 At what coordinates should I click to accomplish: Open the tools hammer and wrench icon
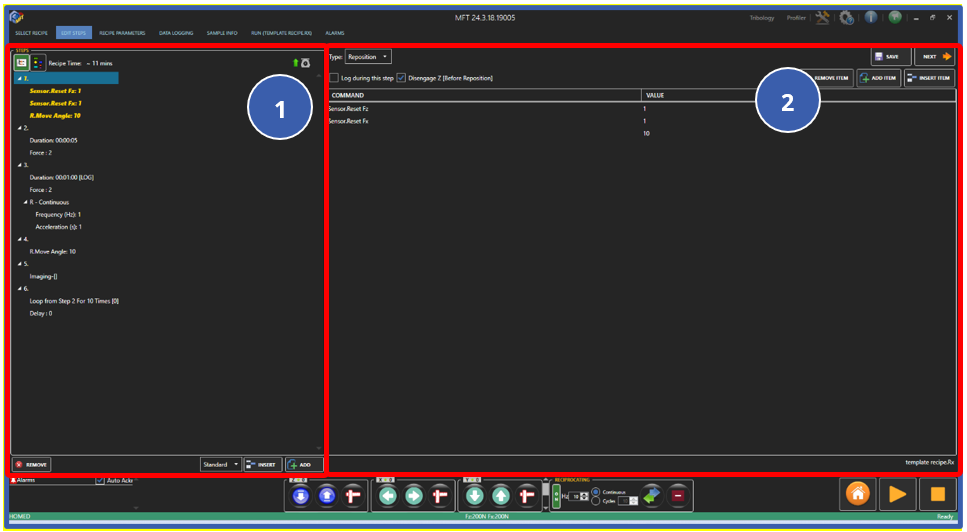pos(822,18)
